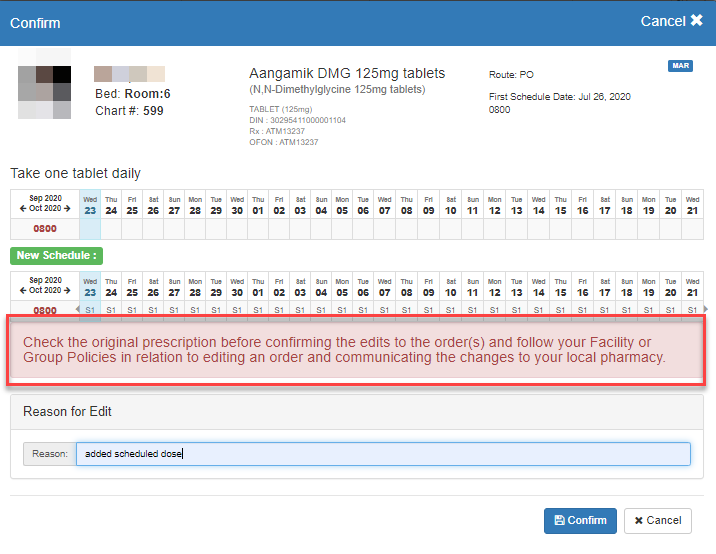The width and height of the screenshot is (716, 554).
Task: Go to previous month in the New Schedule
Action: [x=23, y=291]
